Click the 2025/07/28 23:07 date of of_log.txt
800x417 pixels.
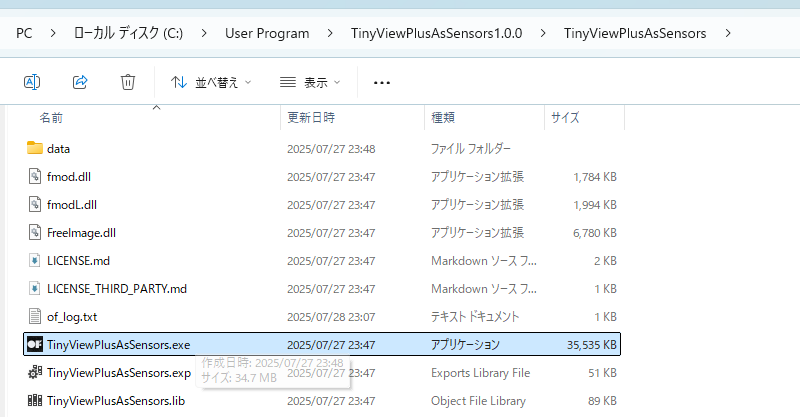coord(331,317)
